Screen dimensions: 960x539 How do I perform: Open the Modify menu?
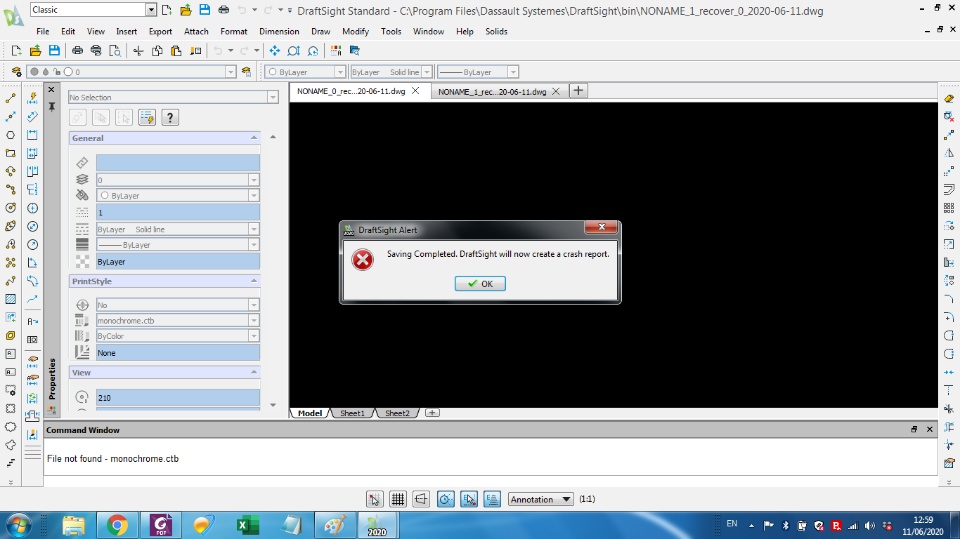[355, 31]
